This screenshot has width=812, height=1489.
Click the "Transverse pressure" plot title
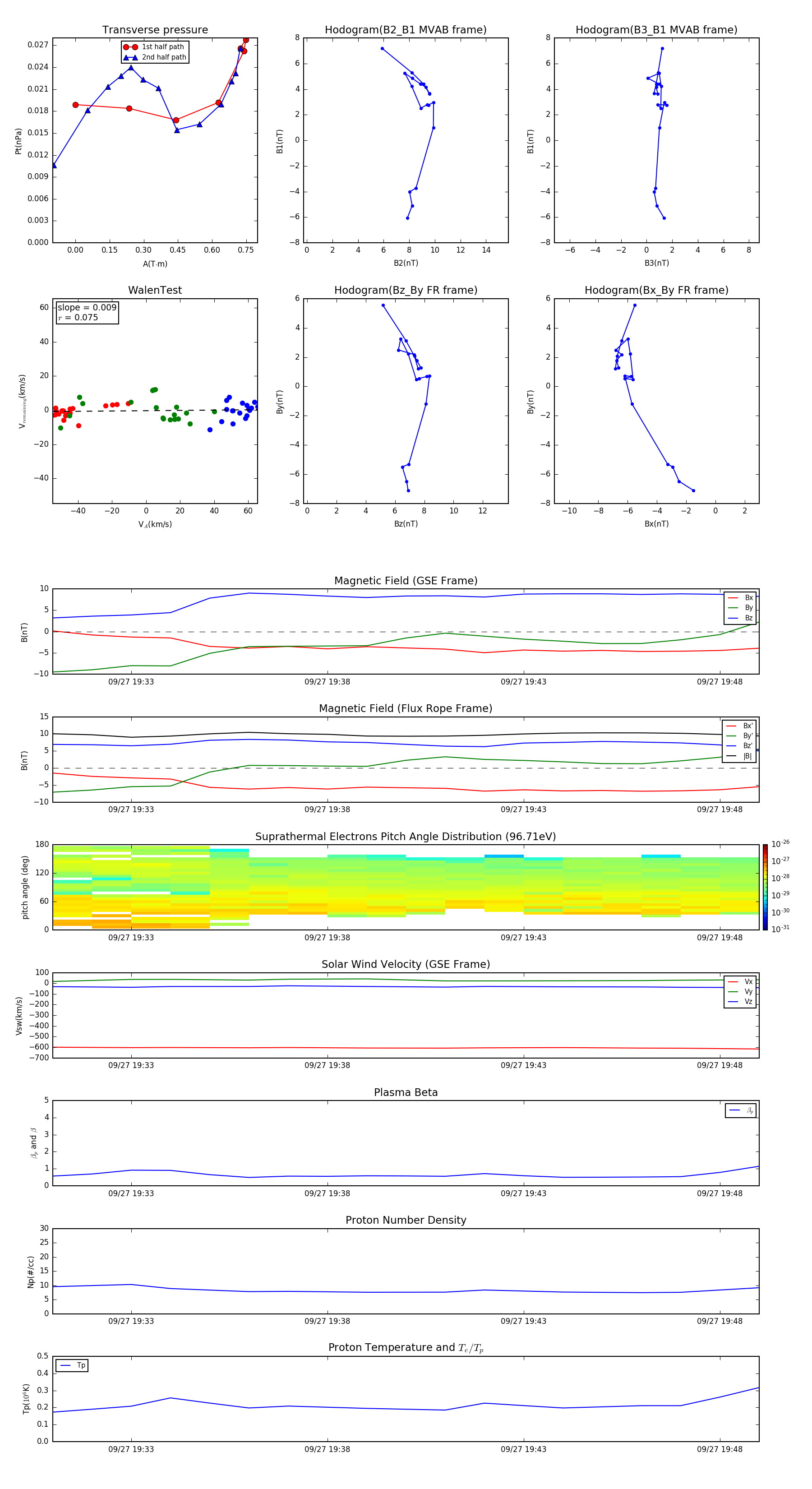click(155, 30)
